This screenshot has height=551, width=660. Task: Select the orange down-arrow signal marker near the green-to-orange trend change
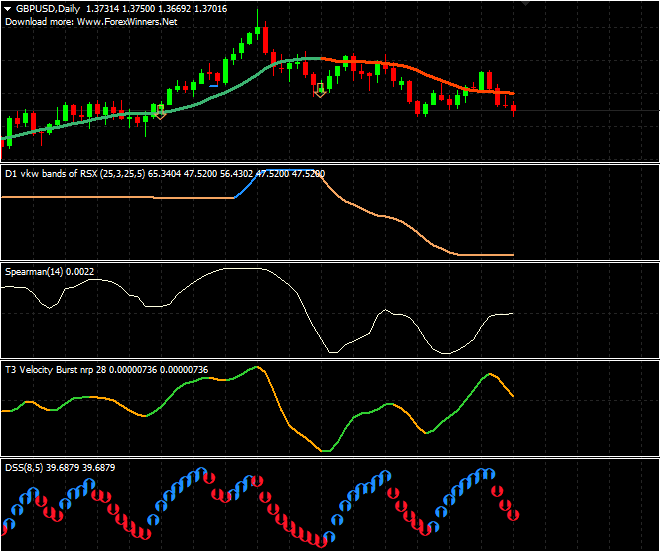[320, 90]
